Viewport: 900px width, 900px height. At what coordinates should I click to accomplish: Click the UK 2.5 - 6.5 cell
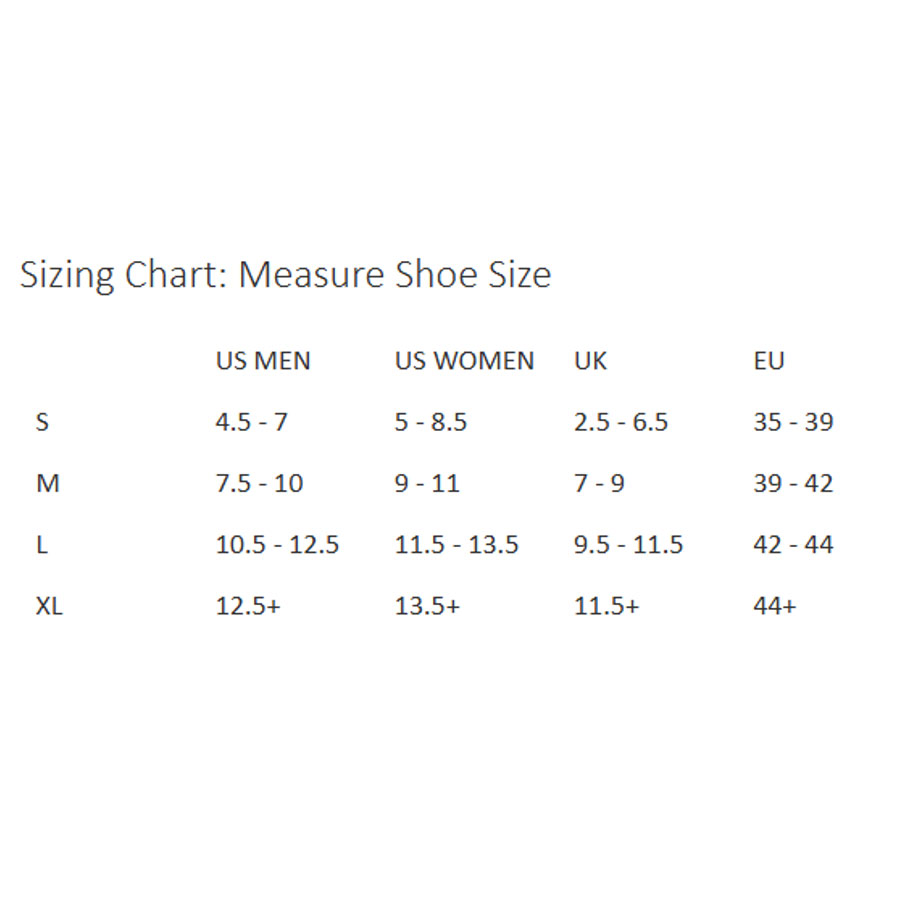pos(620,422)
